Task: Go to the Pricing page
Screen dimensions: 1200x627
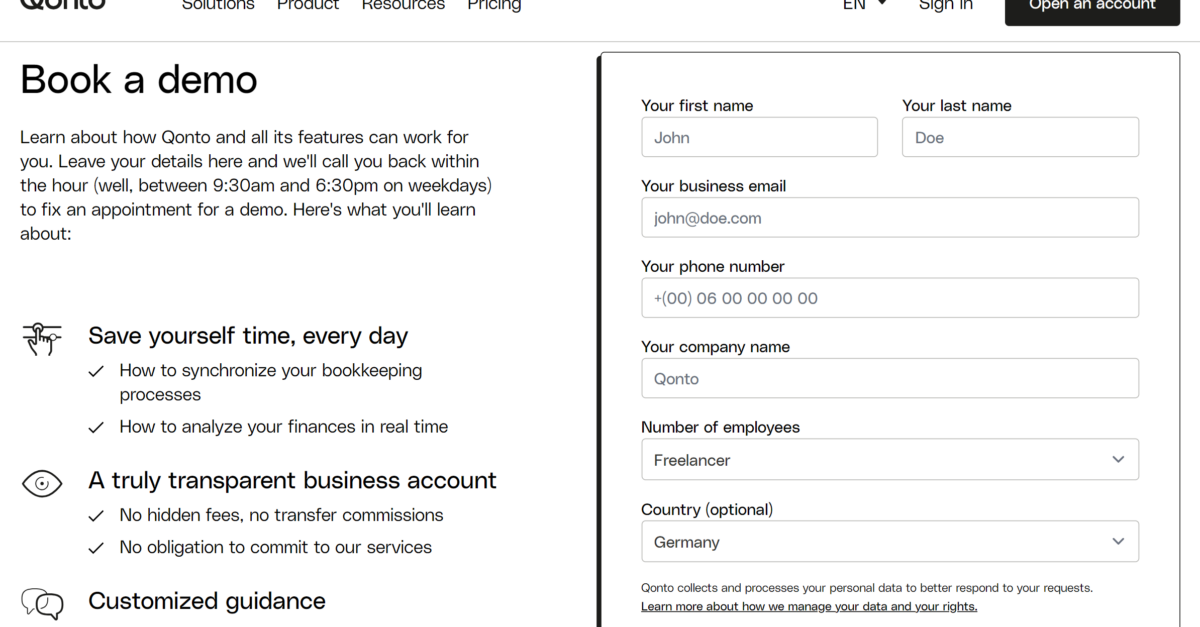Action: pos(494,5)
